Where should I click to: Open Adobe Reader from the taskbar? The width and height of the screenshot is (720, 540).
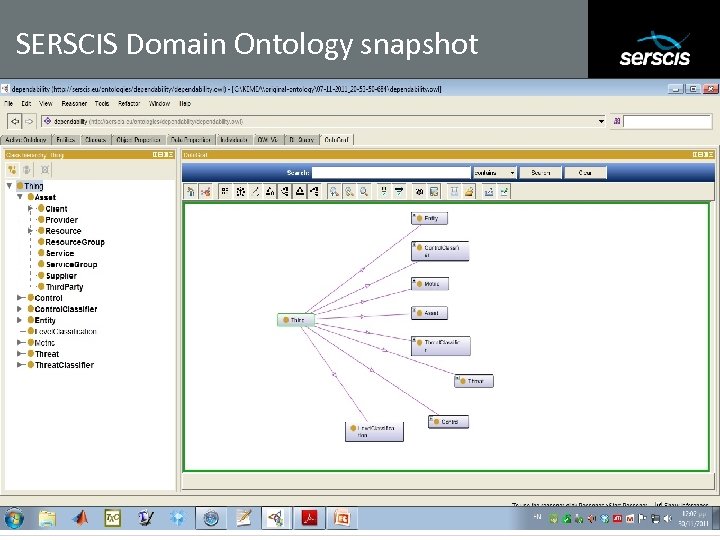pos(309,518)
